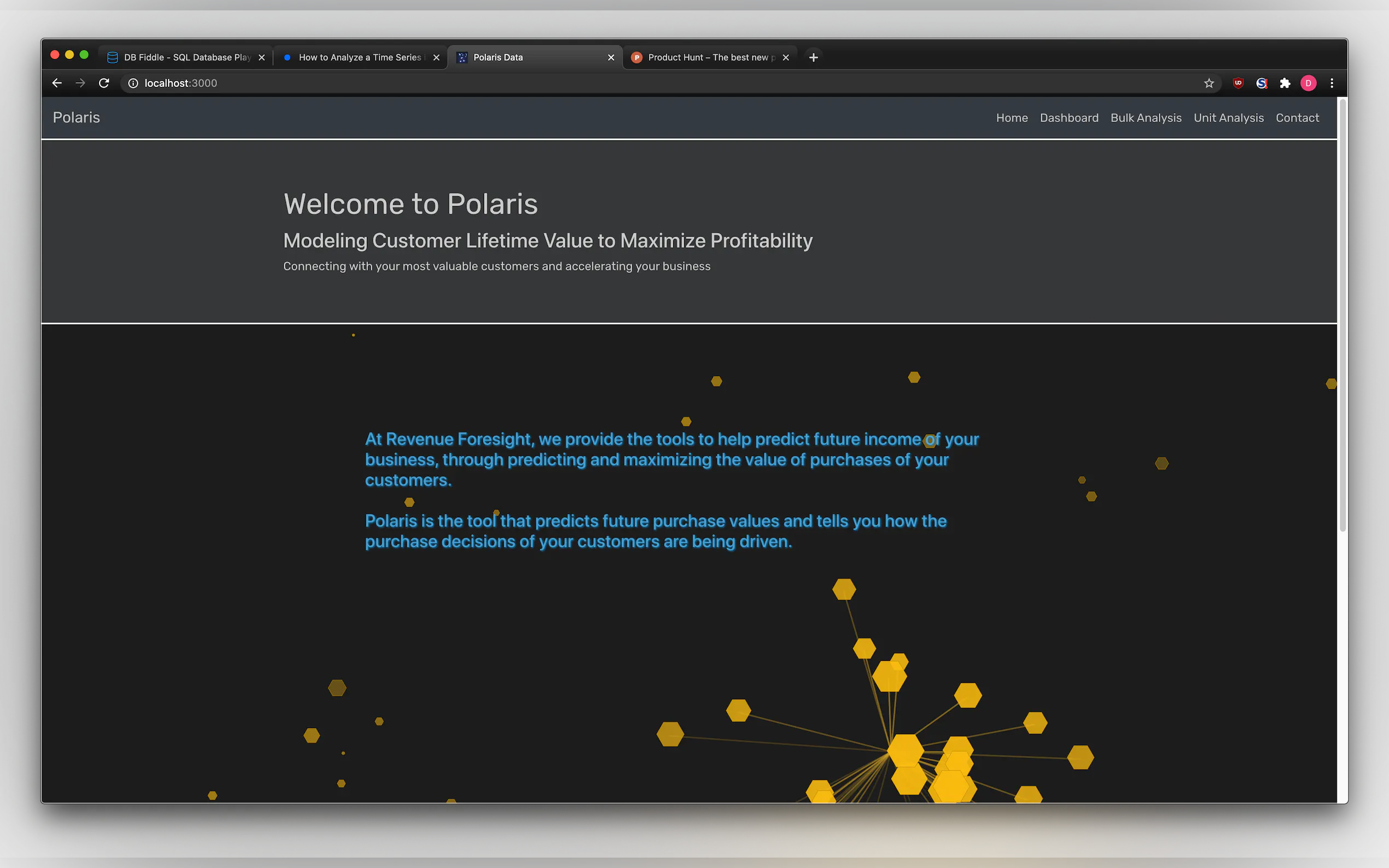Viewport: 1389px width, 868px height.
Task: Go to Dashboard nav link
Action: coord(1069,118)
